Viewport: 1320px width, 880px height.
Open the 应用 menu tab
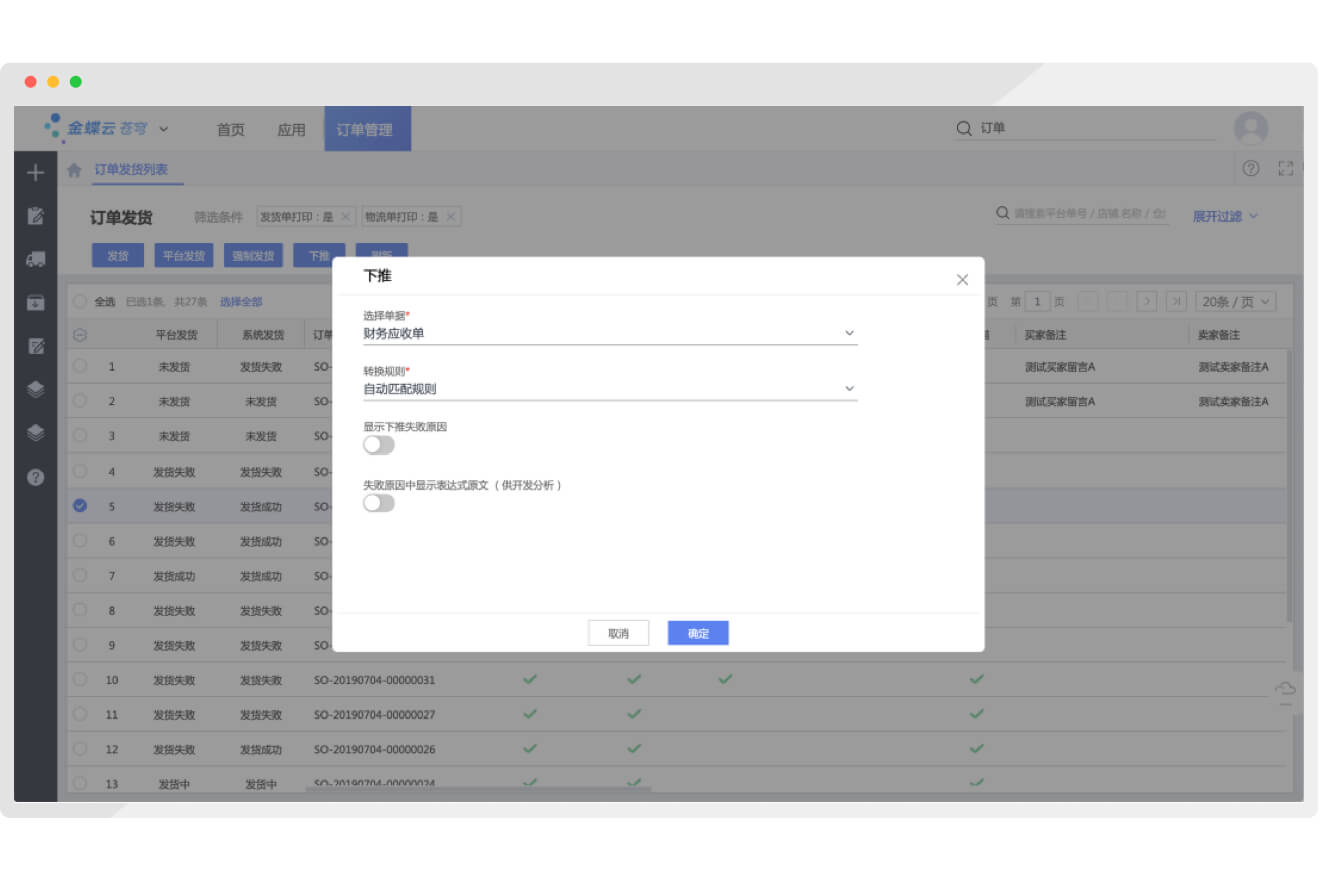(291, 130)
